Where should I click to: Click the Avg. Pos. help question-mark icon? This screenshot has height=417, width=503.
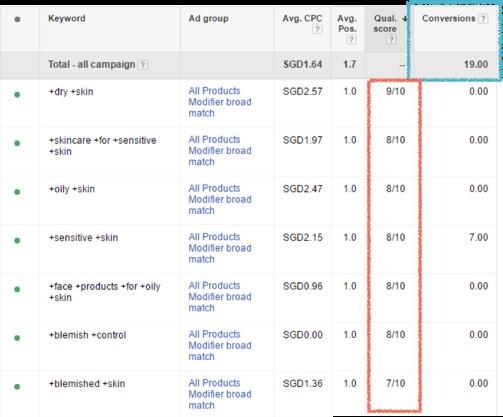click(x=351, y=40)
